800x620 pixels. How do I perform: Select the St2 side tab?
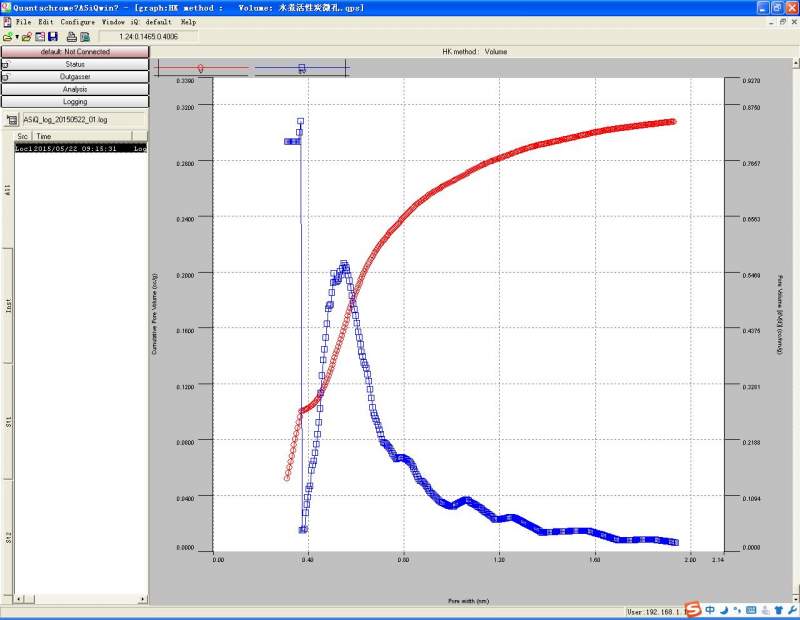pos(8,537)
